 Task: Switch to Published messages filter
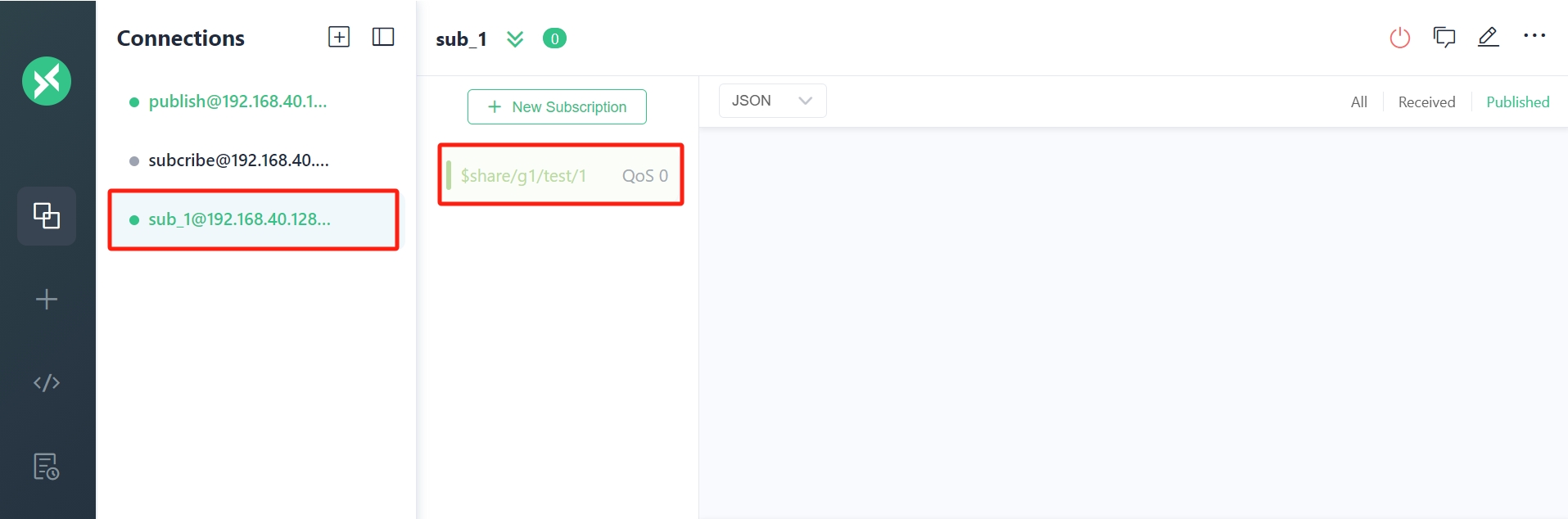pyautogui.click(x=1517, y=102)
